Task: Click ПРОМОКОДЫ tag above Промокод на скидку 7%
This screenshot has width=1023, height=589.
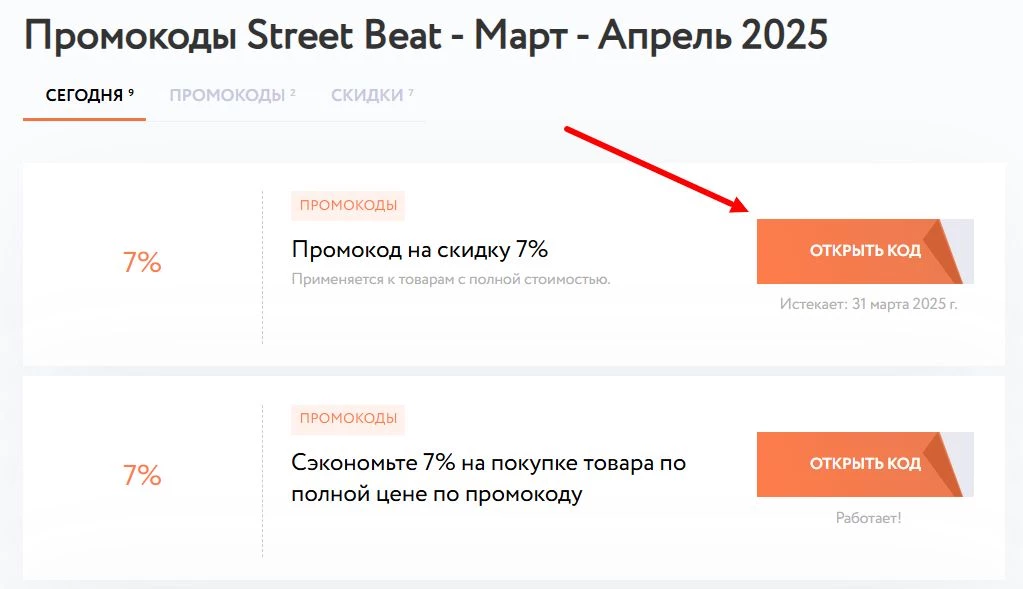Action: pyautogui.click(x=348, y=205)
